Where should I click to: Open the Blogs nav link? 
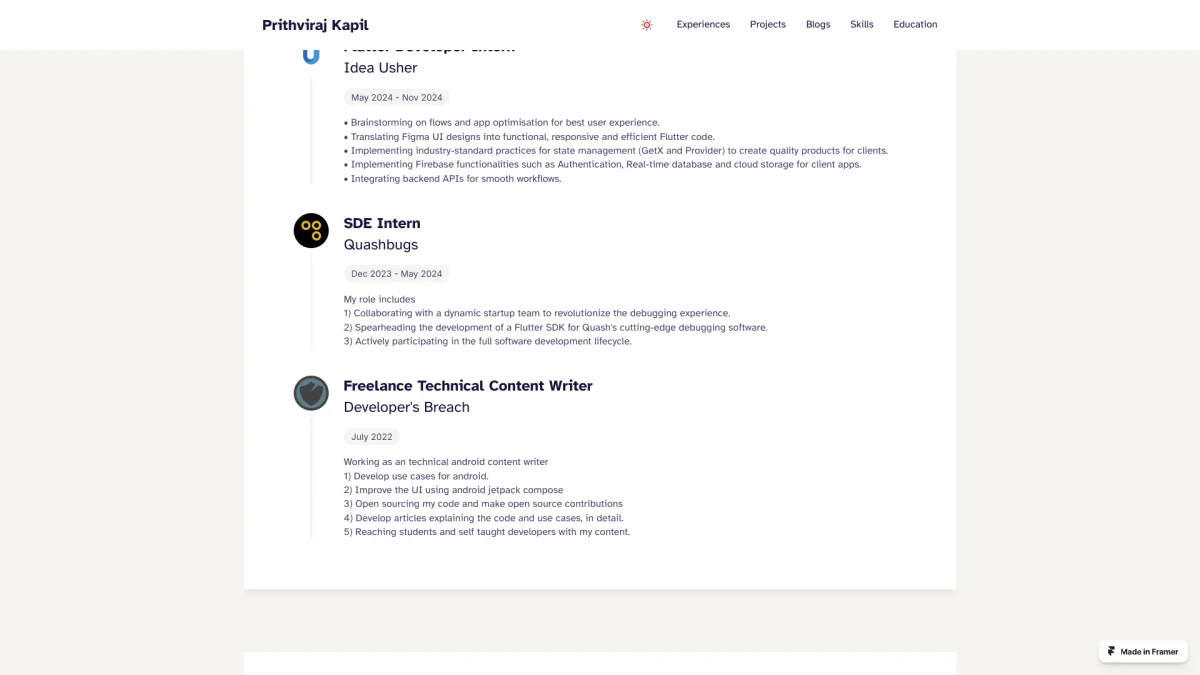[818, 25]
